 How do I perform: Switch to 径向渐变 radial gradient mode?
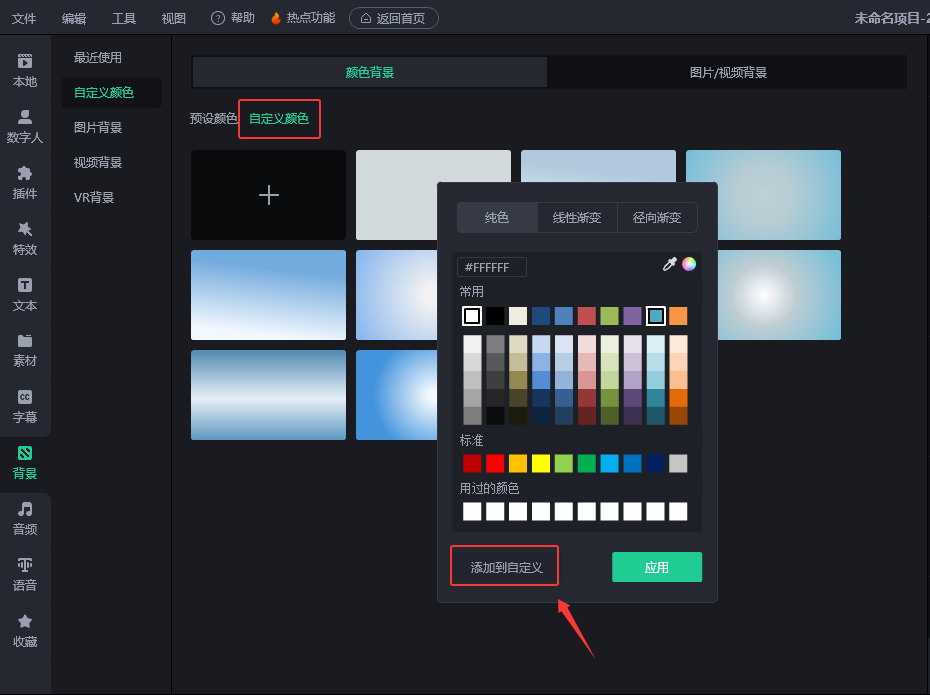(x=657, y=217)
